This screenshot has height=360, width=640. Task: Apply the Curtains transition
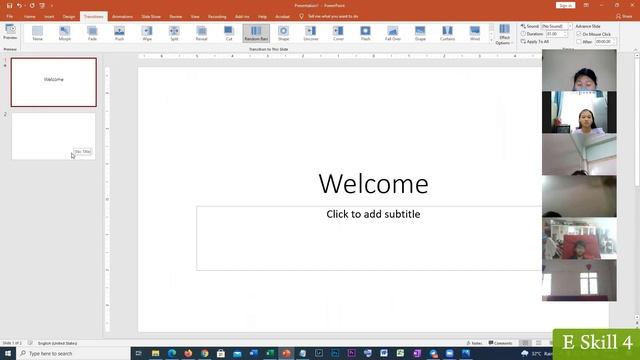448,33
